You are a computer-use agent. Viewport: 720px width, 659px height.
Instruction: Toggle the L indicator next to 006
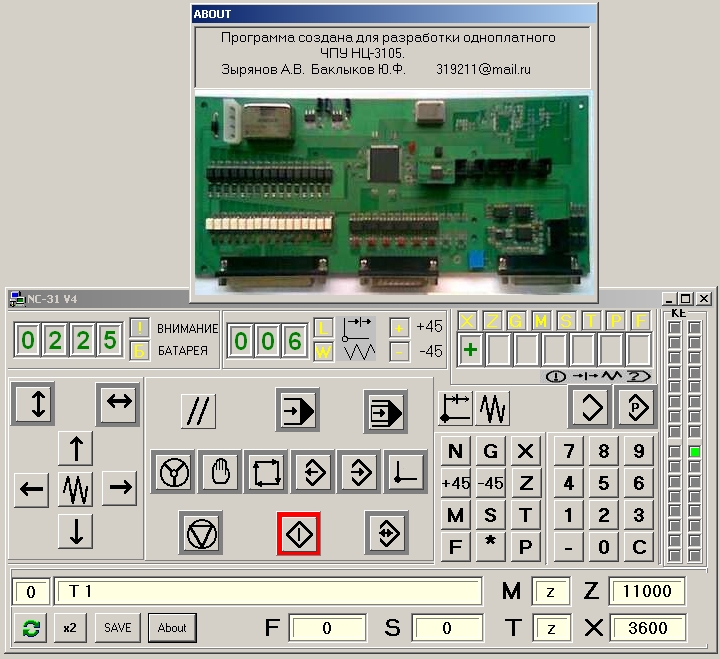pyautogui.click(x=323, y=328)
